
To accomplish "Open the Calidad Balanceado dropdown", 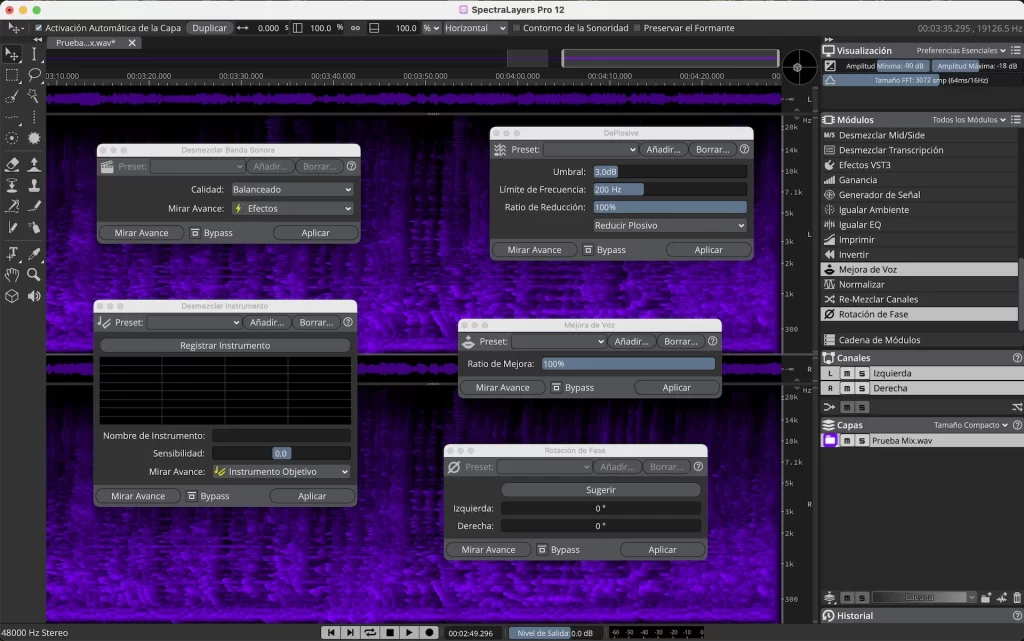I will click(291, 189).
